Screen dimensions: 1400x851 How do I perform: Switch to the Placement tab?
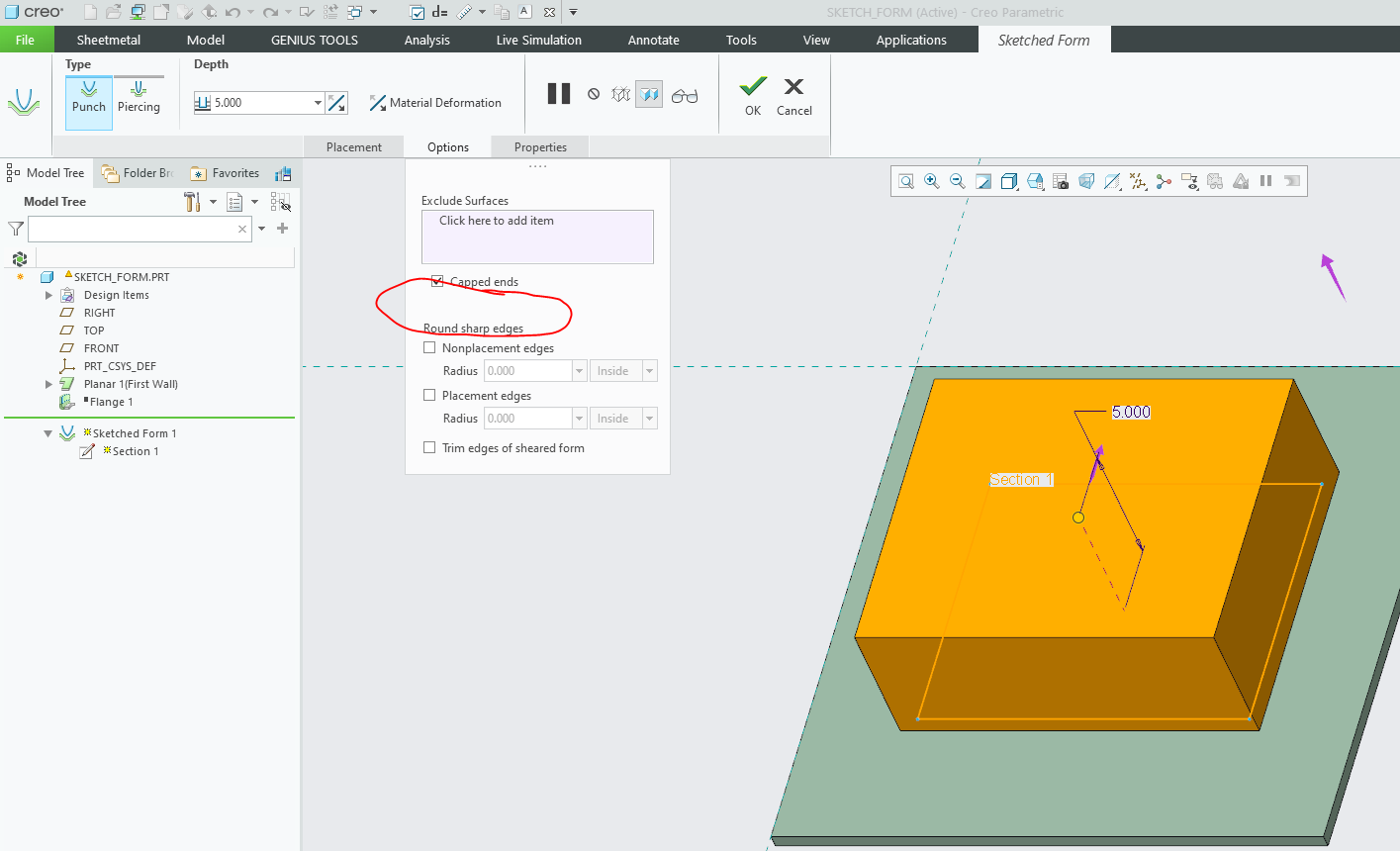coord(353,146)
